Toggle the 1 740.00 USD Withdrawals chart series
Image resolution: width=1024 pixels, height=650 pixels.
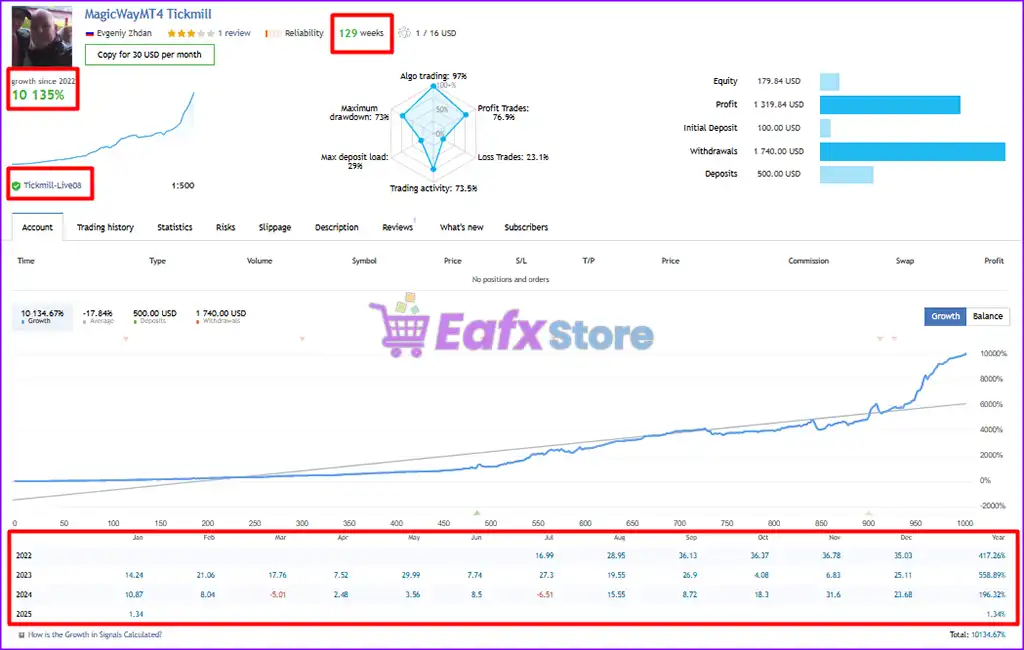pyautogui.click(x=221, y=317)
